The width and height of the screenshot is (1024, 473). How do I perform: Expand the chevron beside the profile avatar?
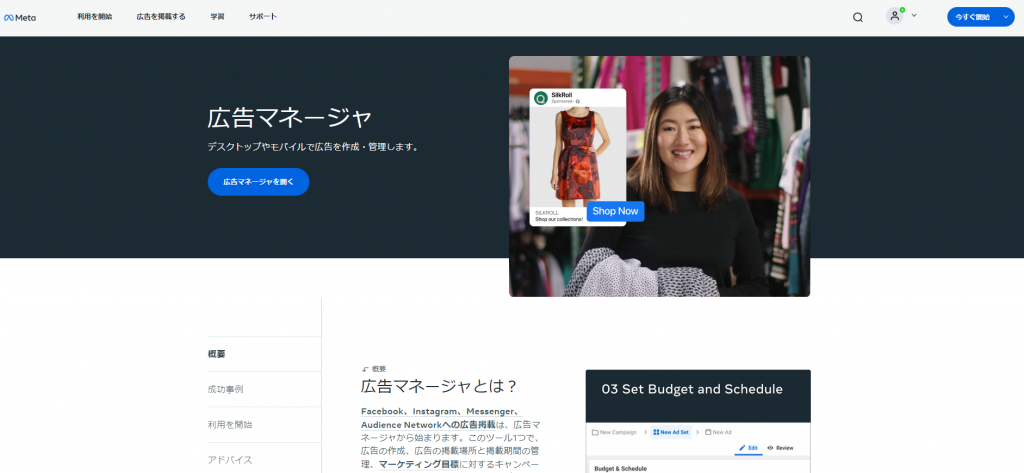click(914, 16)
